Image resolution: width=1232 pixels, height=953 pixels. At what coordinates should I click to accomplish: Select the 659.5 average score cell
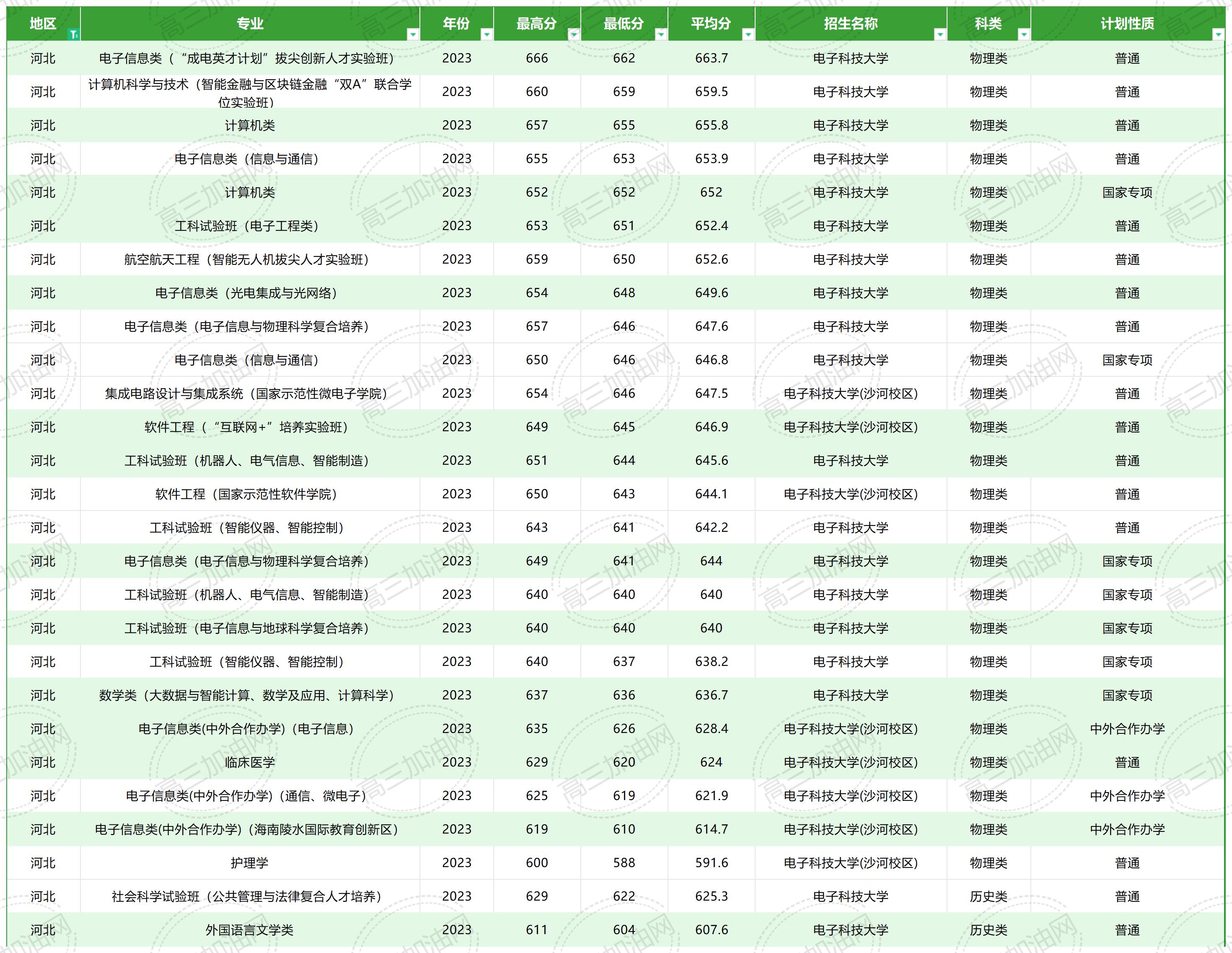712,91
